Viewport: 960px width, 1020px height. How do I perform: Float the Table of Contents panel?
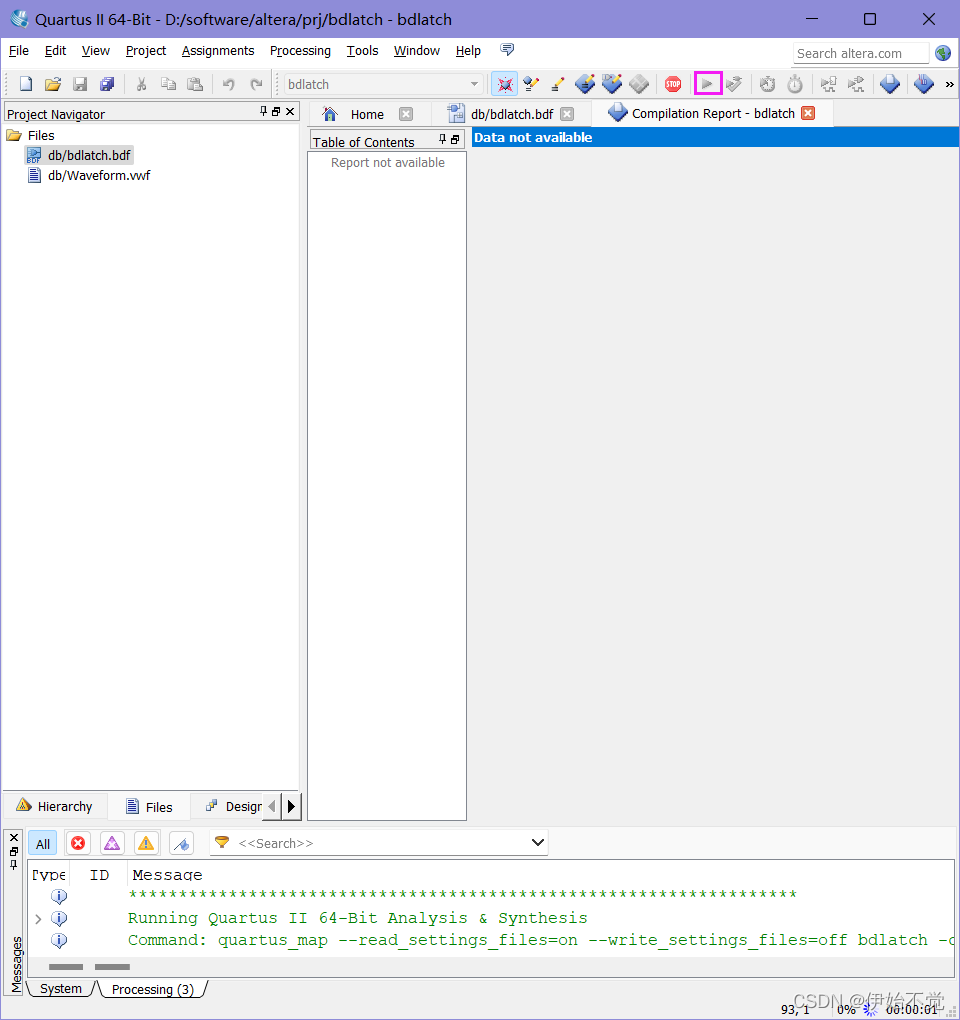click(x=455, y=139)
